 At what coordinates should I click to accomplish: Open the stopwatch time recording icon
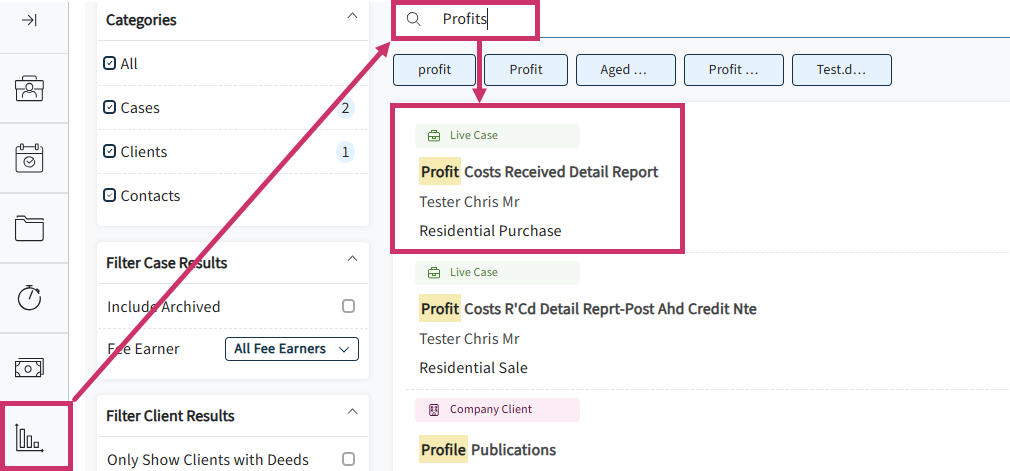pyautogui.click(x=29, y=298)
